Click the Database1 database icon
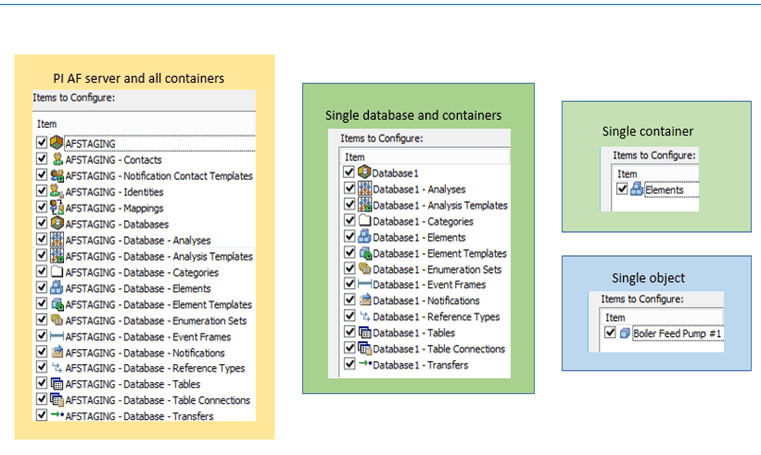The image size is (761, 455). [x=364, y=172]
